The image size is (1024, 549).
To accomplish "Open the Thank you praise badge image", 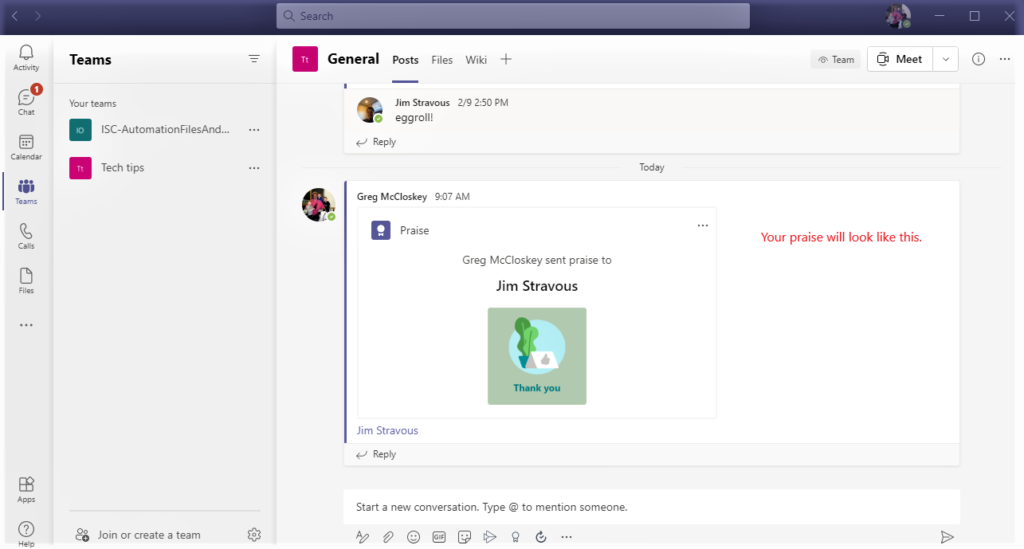I will pyautogui.click(x=537, y=356).
